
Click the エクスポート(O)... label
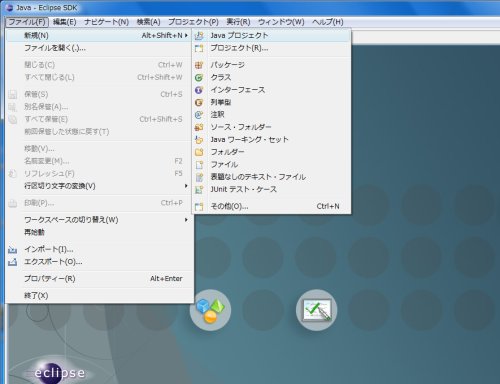(53, 262)
